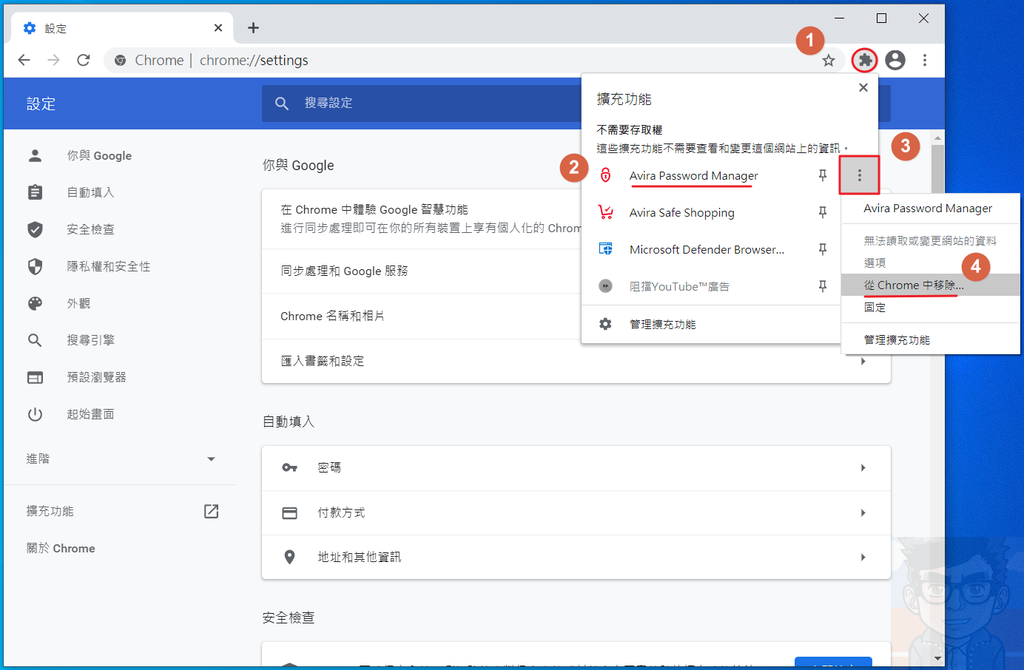Viewport: 1024px width, 670px height.
Task: Open 地址和其他資訊 settings row
Action: [576, 557]
